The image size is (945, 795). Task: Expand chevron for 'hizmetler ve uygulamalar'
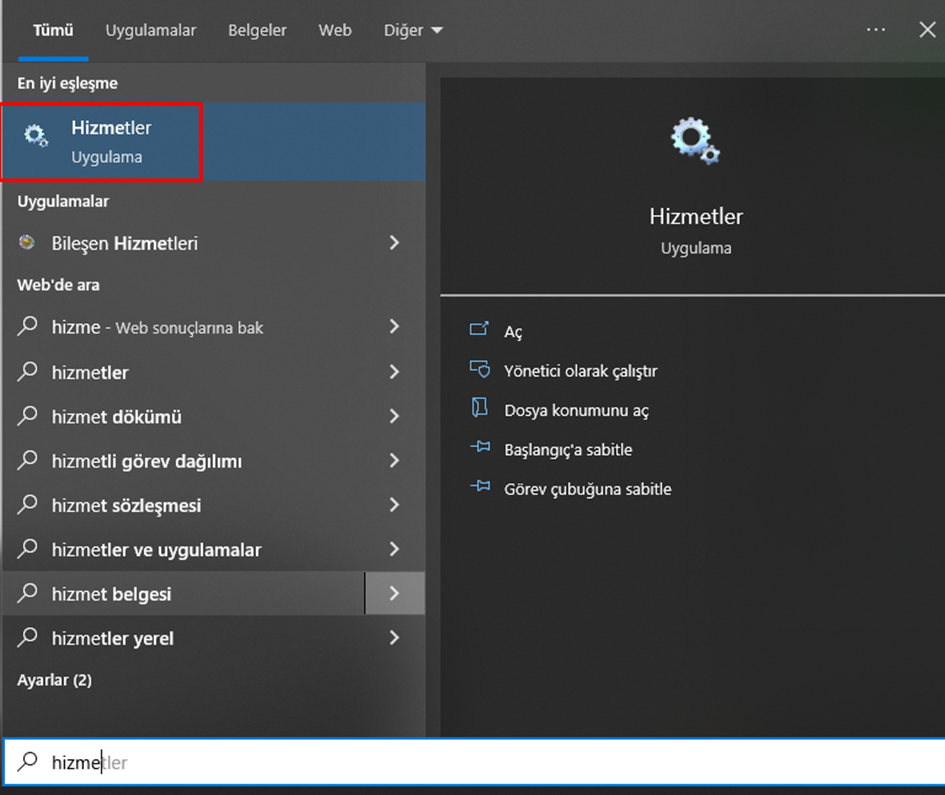[x=394, y=549]
